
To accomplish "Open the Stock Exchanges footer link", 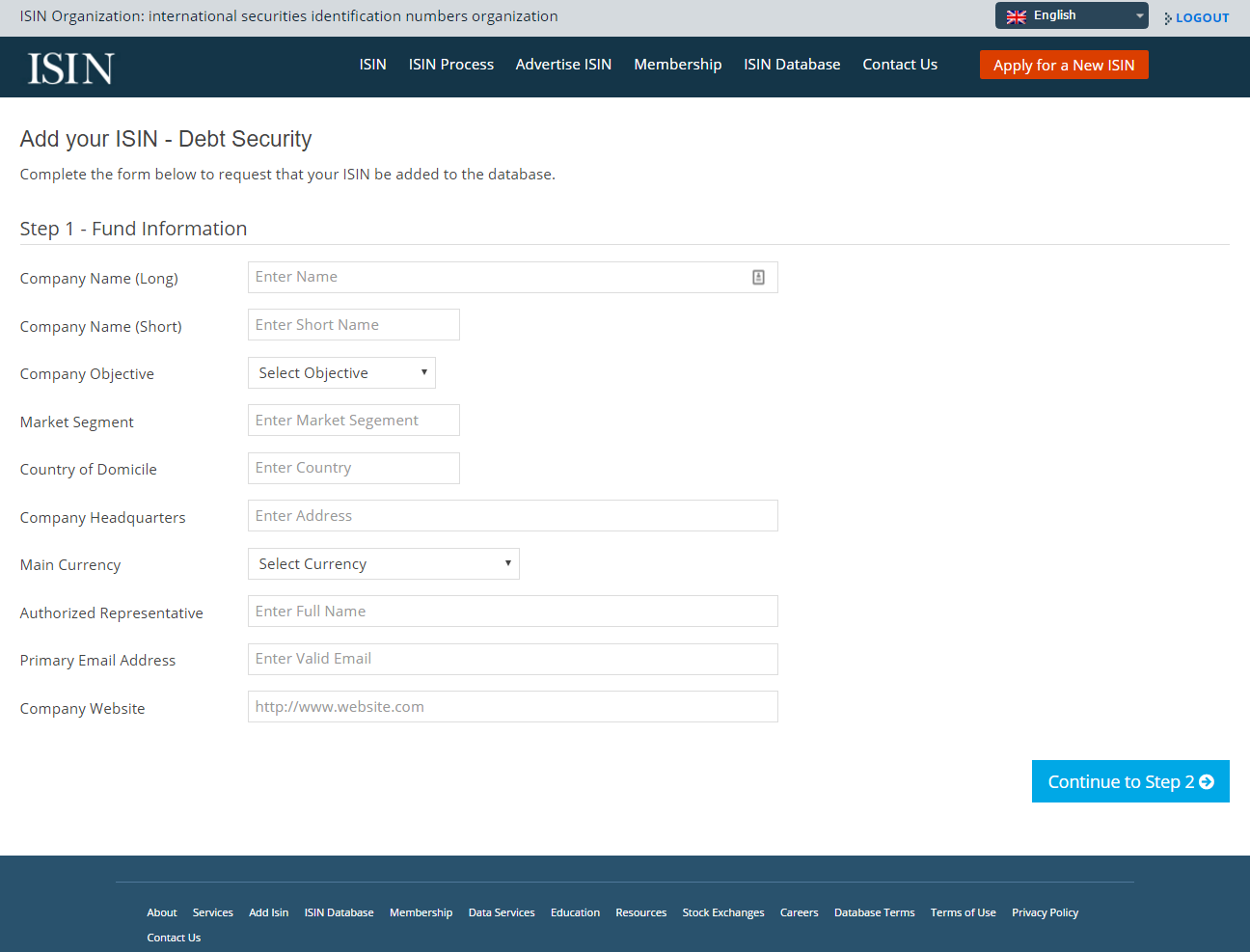I will 723,912.
